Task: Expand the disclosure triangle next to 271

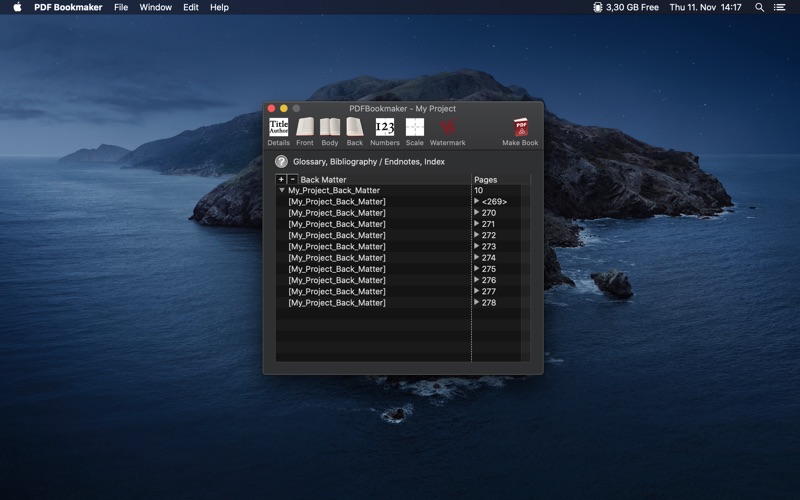Action: point(477,223)
